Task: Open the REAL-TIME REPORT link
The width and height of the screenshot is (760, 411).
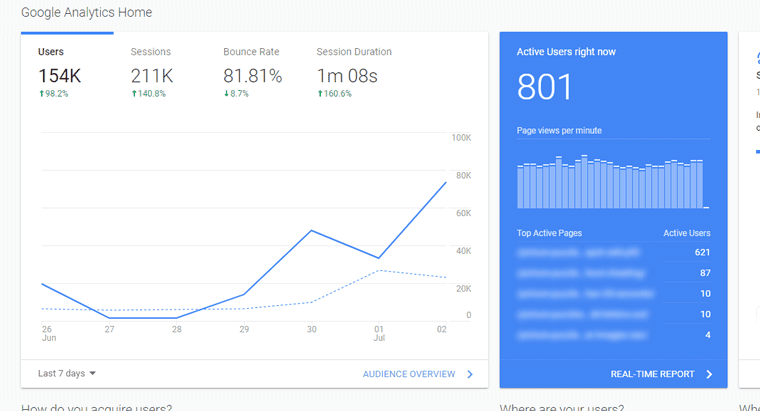Action: point(652,374)
